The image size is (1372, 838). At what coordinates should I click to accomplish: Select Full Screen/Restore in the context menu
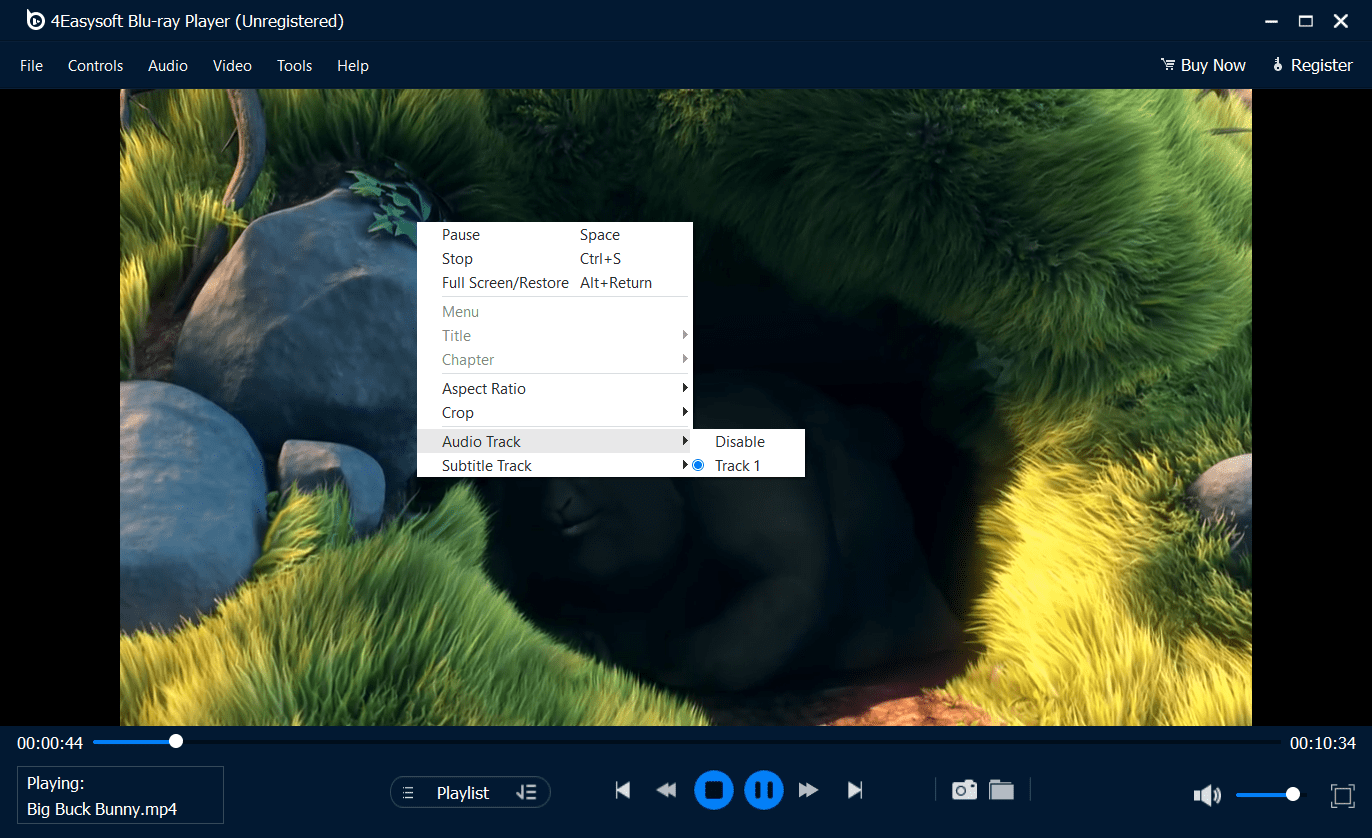pos(555,283)
